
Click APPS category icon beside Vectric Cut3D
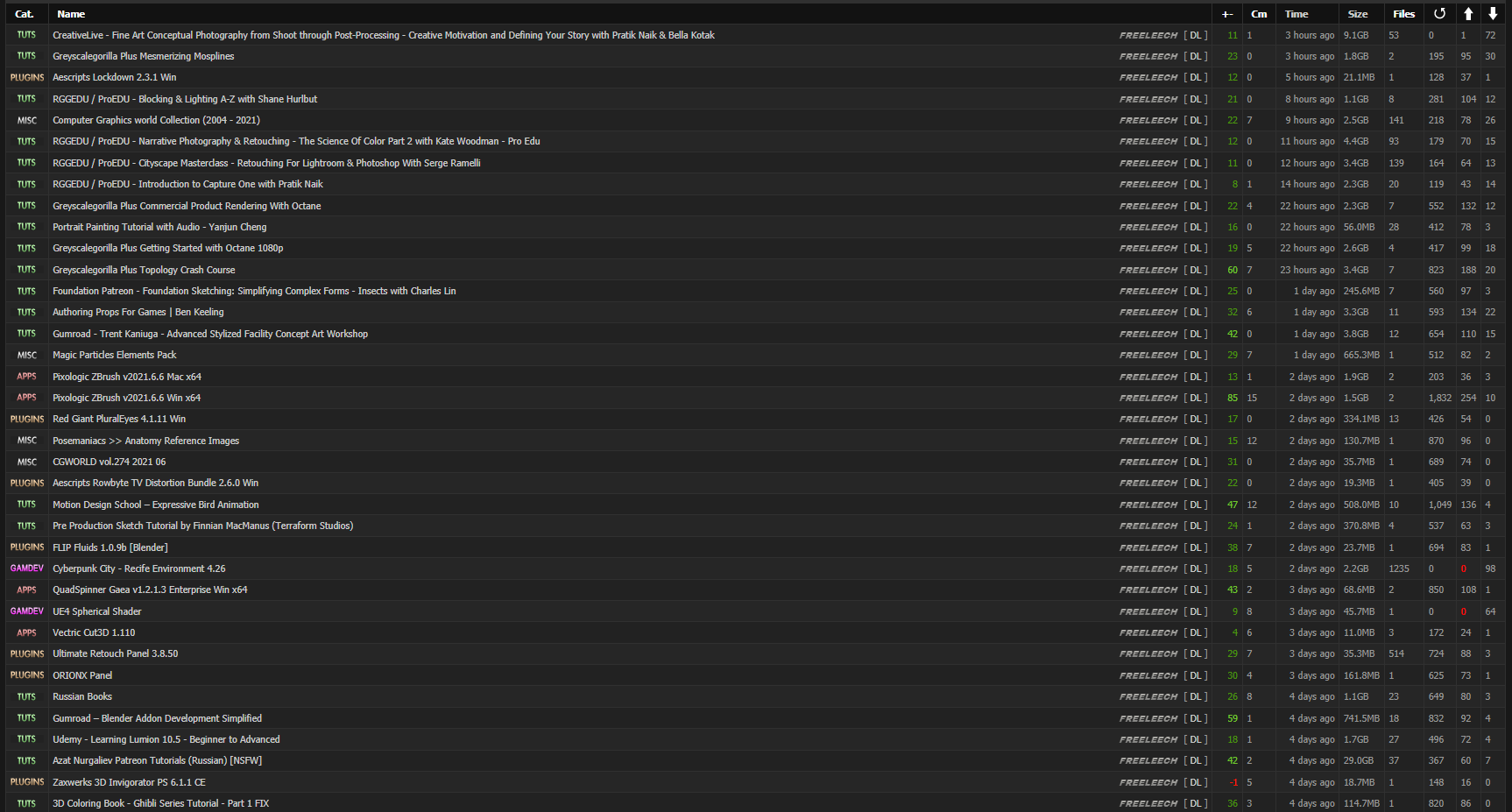coord(26,632)
